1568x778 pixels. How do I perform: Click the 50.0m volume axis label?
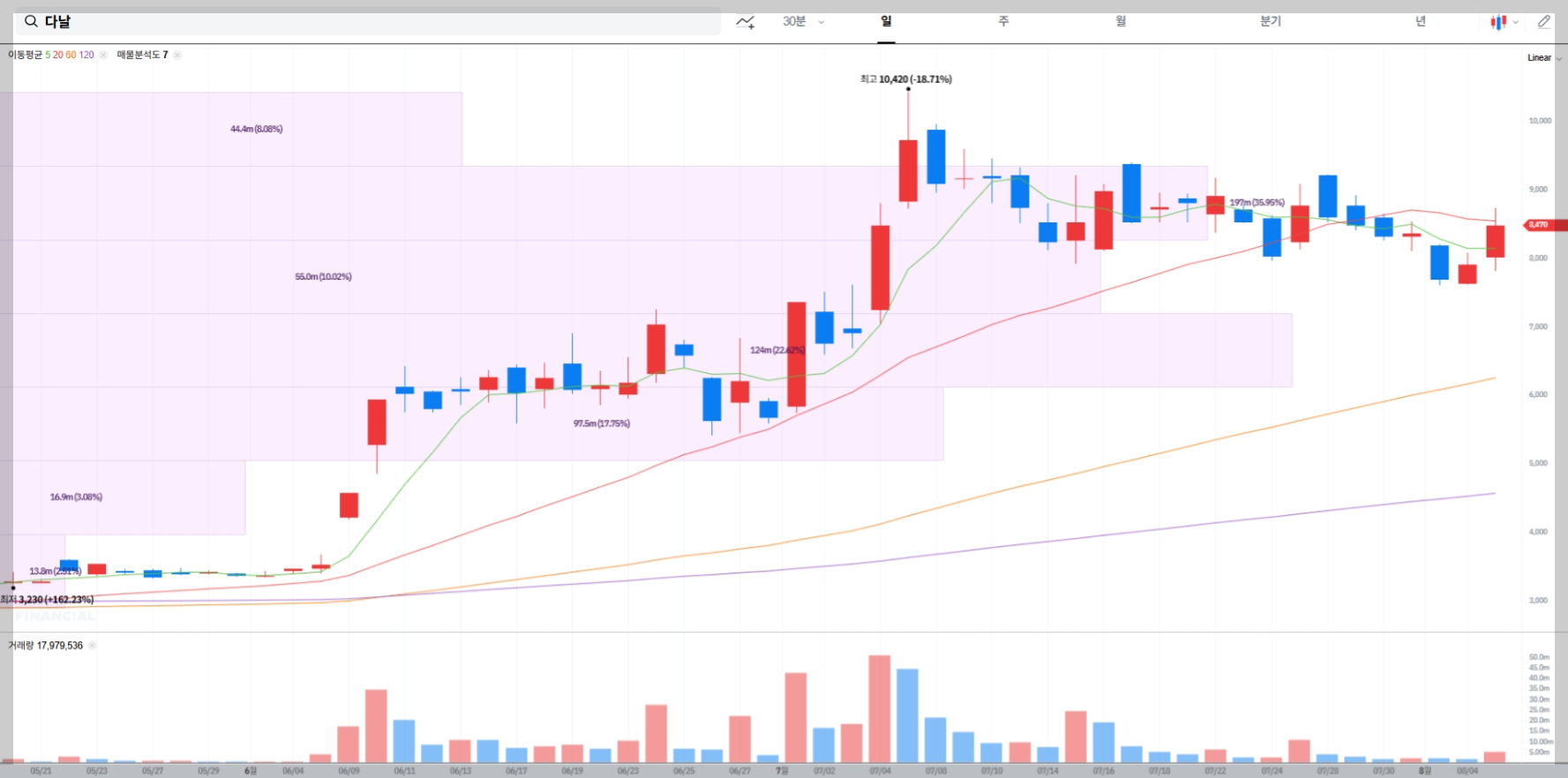[1539, 657]
